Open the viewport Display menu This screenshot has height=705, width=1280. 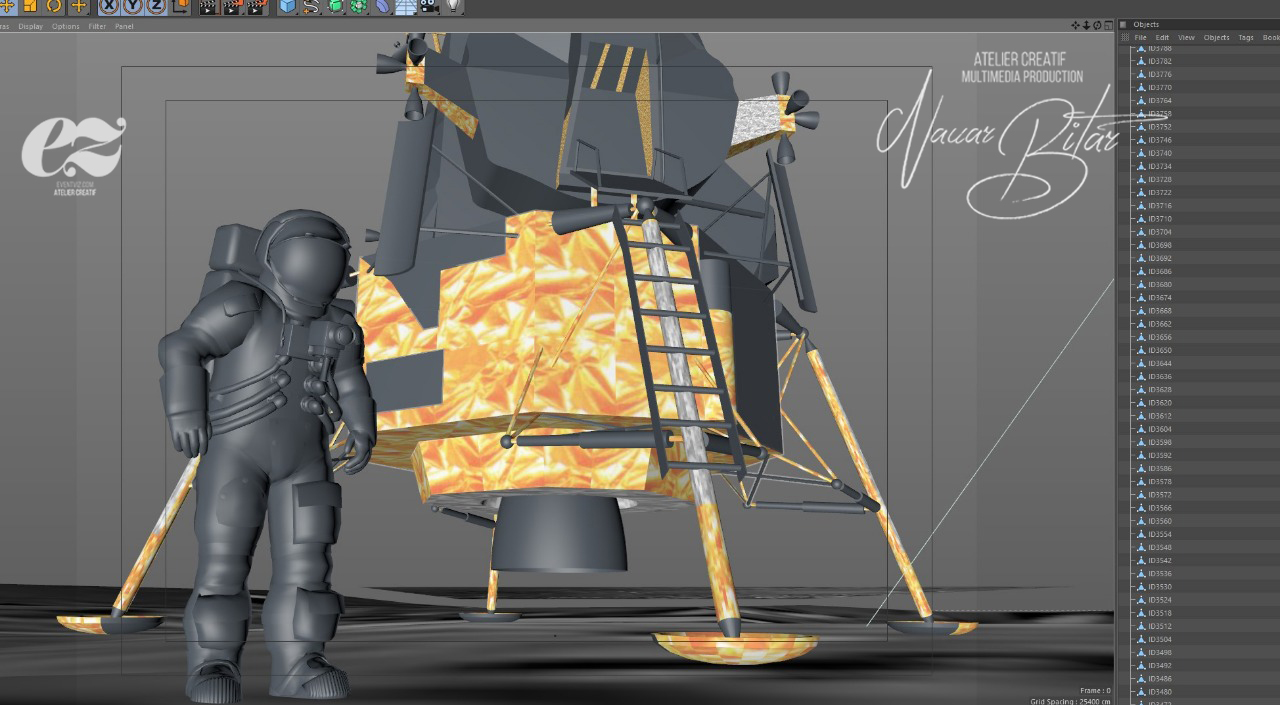point(30,26)
